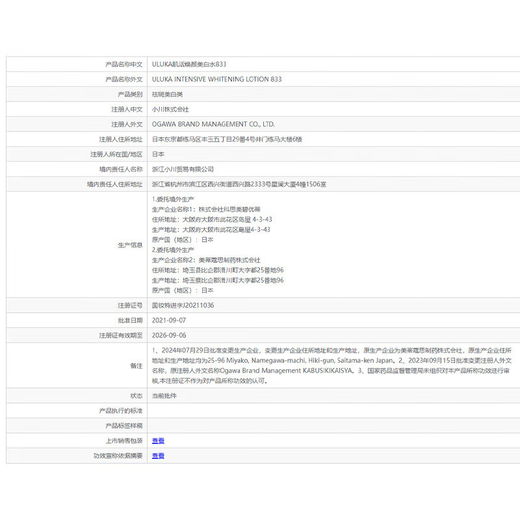Click the 备注 row label
Viewport: 520px width, 520px height.
click(136, 366)
